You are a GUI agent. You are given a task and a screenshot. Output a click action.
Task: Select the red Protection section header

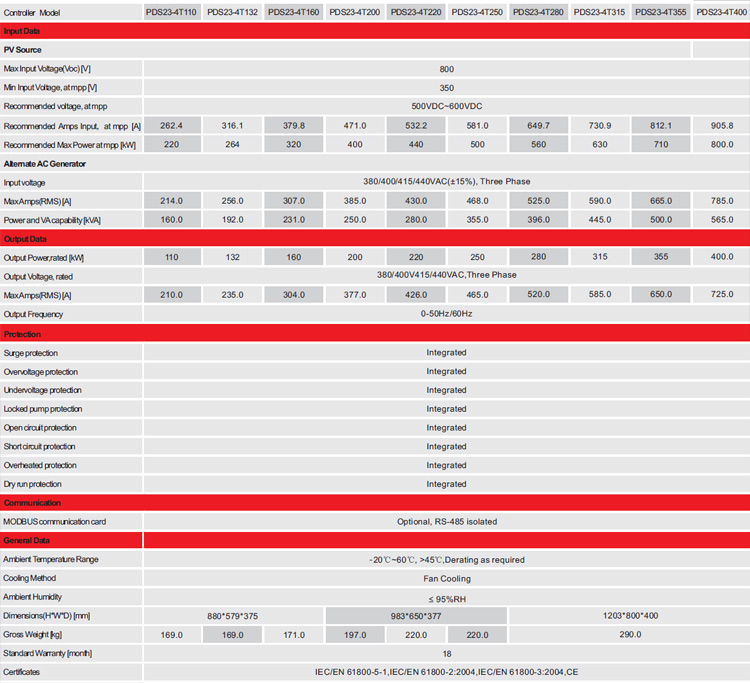[x=375, y=334]
